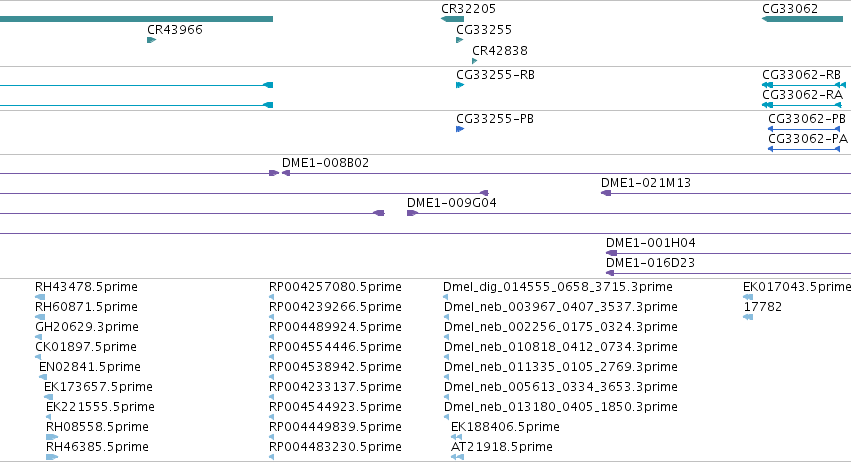The image size is (851, 462).
Task: Click EST RH43478.5prime
Action: tap(86, 287)
